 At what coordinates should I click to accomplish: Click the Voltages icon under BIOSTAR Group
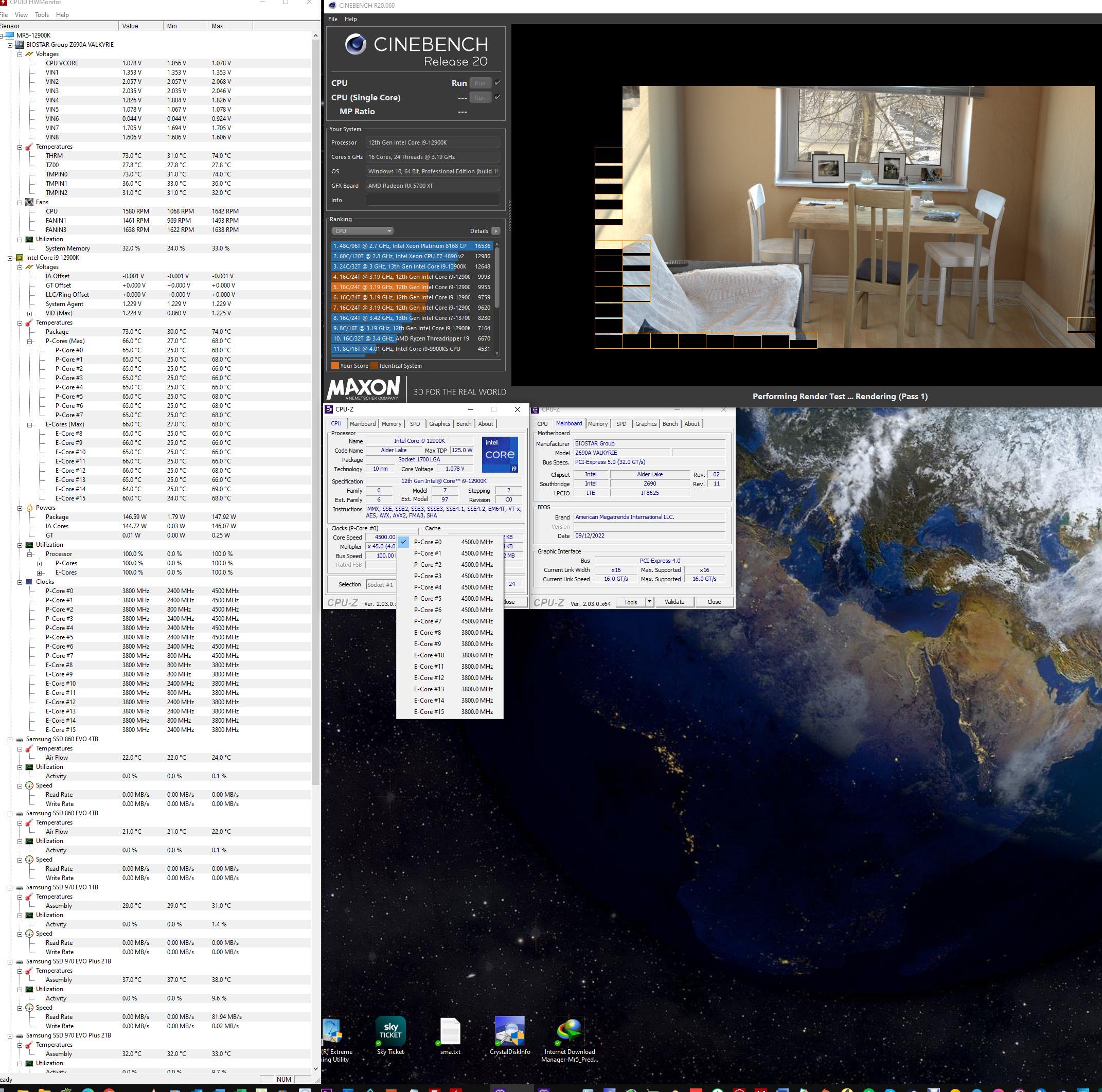29,54
